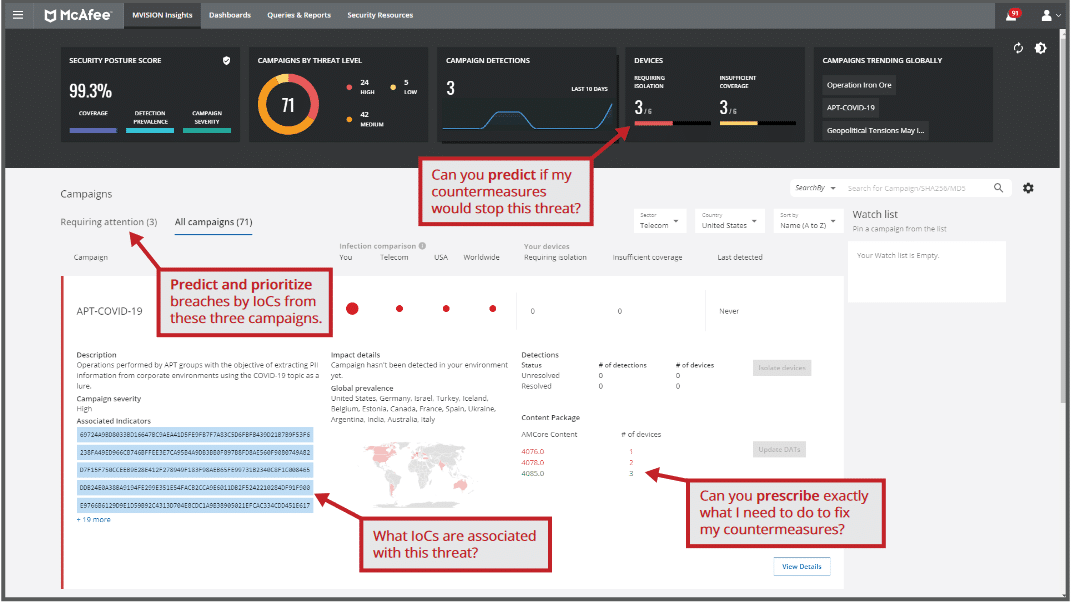This screenshot has height=604, width=1071.
Task: Click the Insufficient Coverage yellow progress bar
Action: 757,124
